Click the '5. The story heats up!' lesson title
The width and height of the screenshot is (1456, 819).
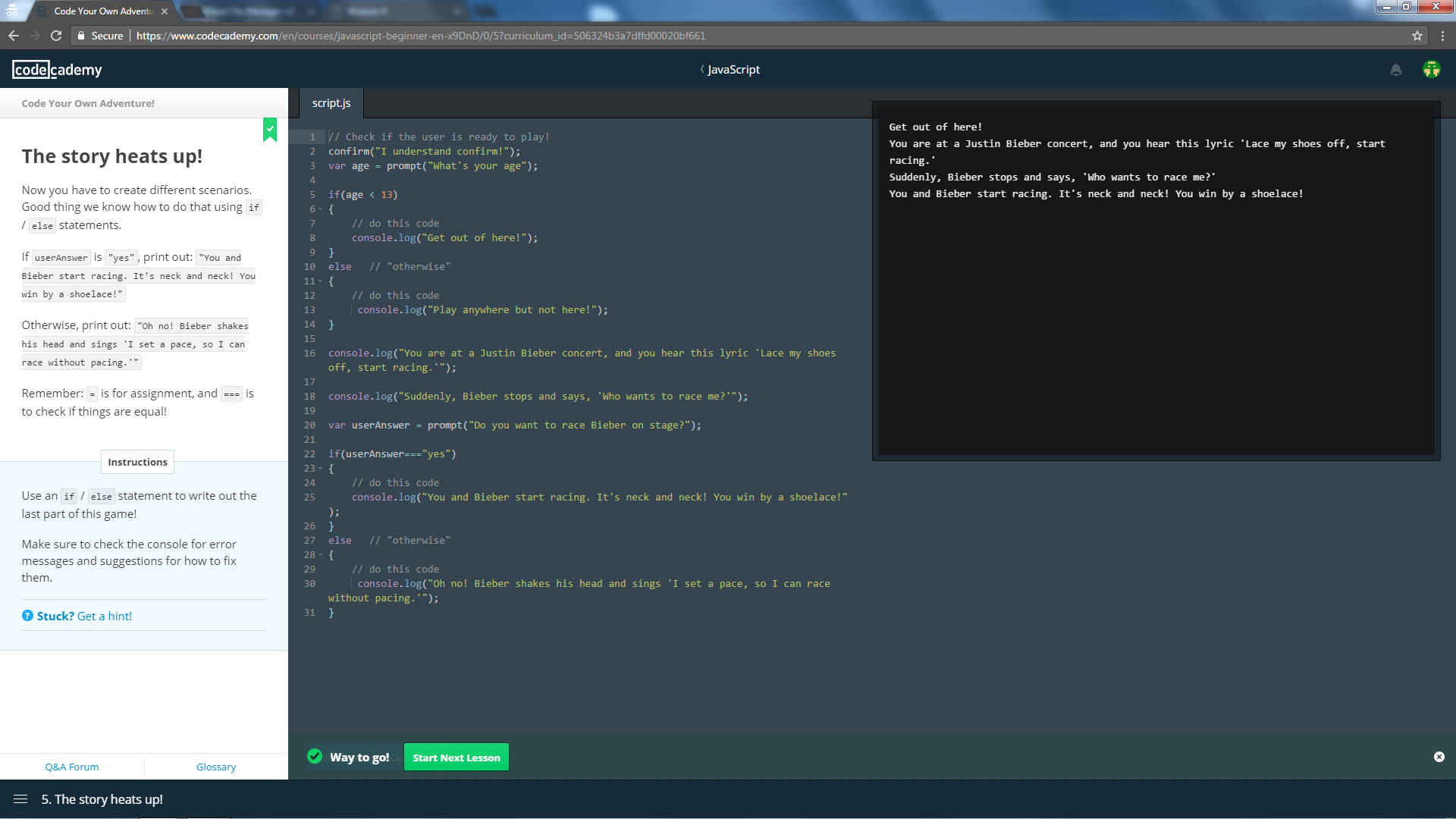click(x=102, y=799)
